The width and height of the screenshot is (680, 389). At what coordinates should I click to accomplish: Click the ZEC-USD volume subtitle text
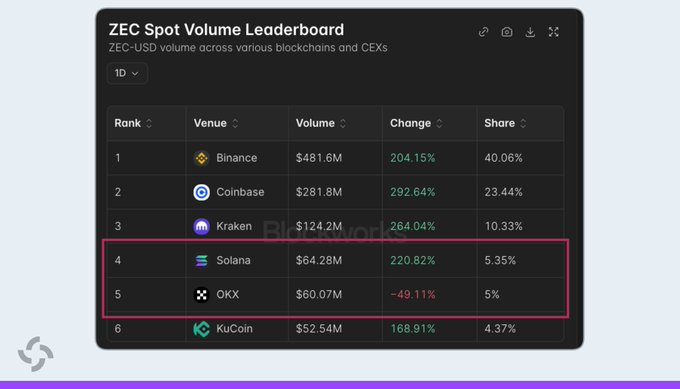(248, 48)
